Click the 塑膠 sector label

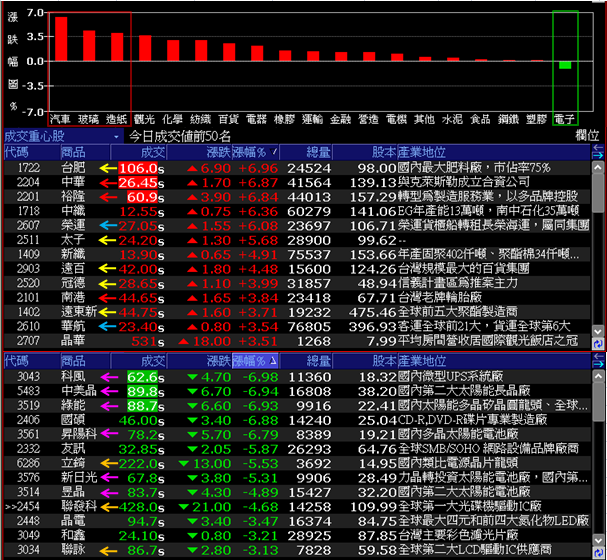click(x=537, y=119)
